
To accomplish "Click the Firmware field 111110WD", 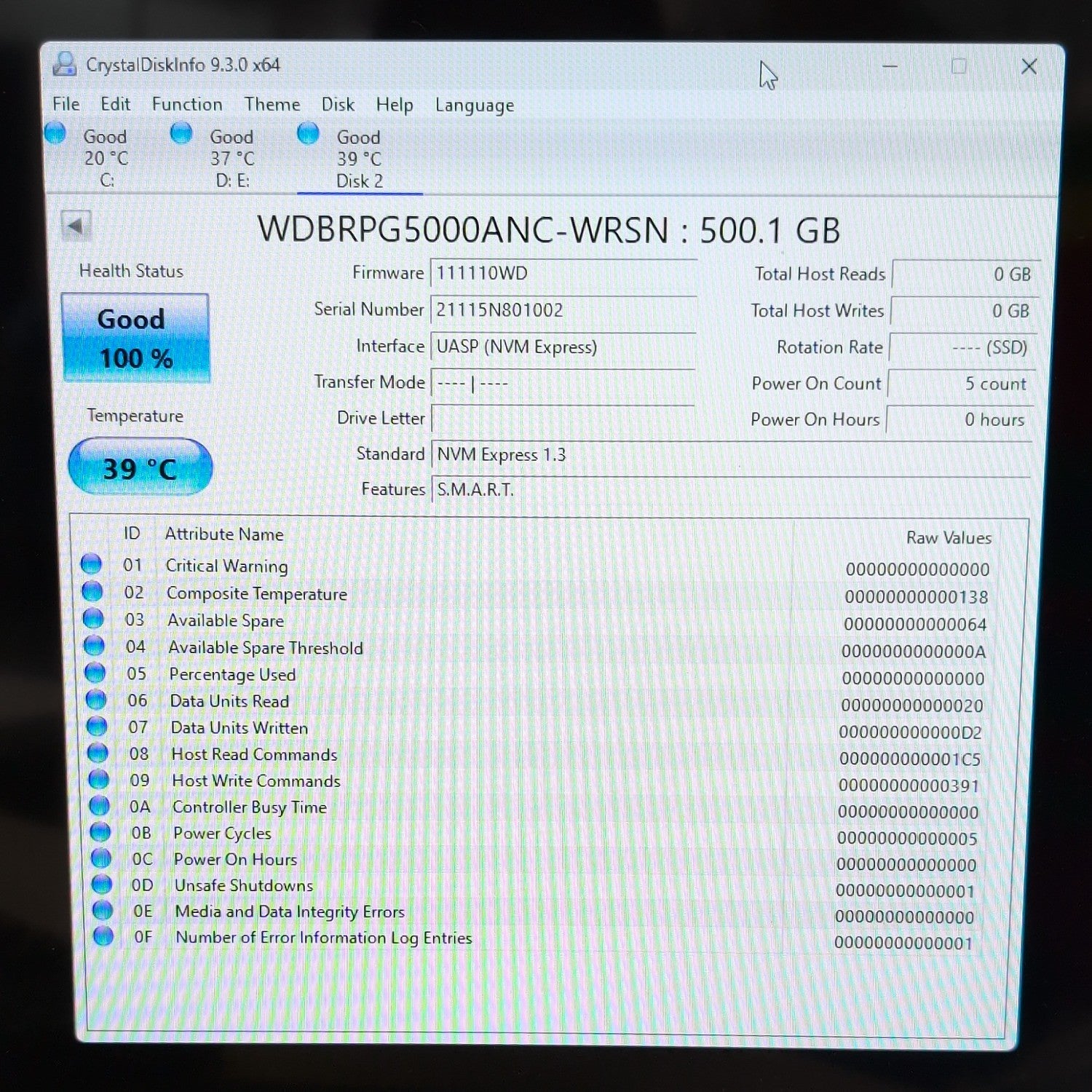I will pos(563,274).
